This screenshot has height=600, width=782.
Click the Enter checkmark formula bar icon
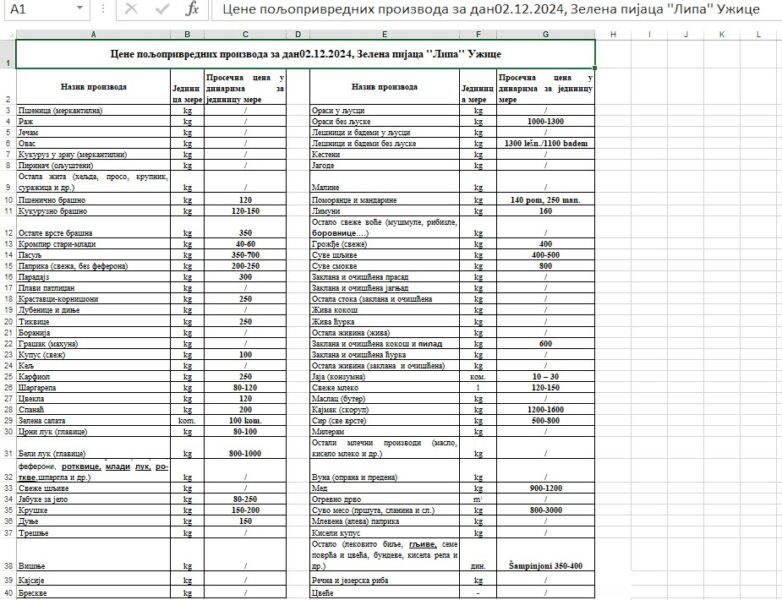click(162, 9)
